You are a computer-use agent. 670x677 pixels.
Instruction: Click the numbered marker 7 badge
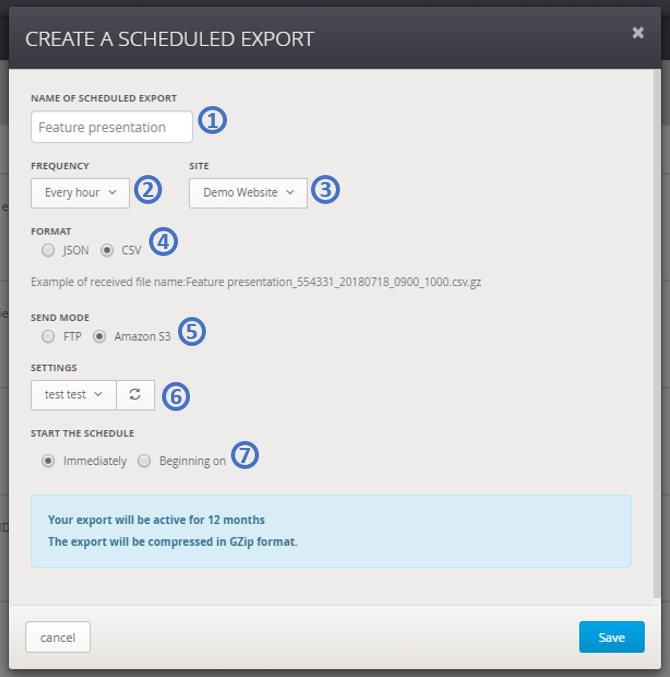(244, 456)
